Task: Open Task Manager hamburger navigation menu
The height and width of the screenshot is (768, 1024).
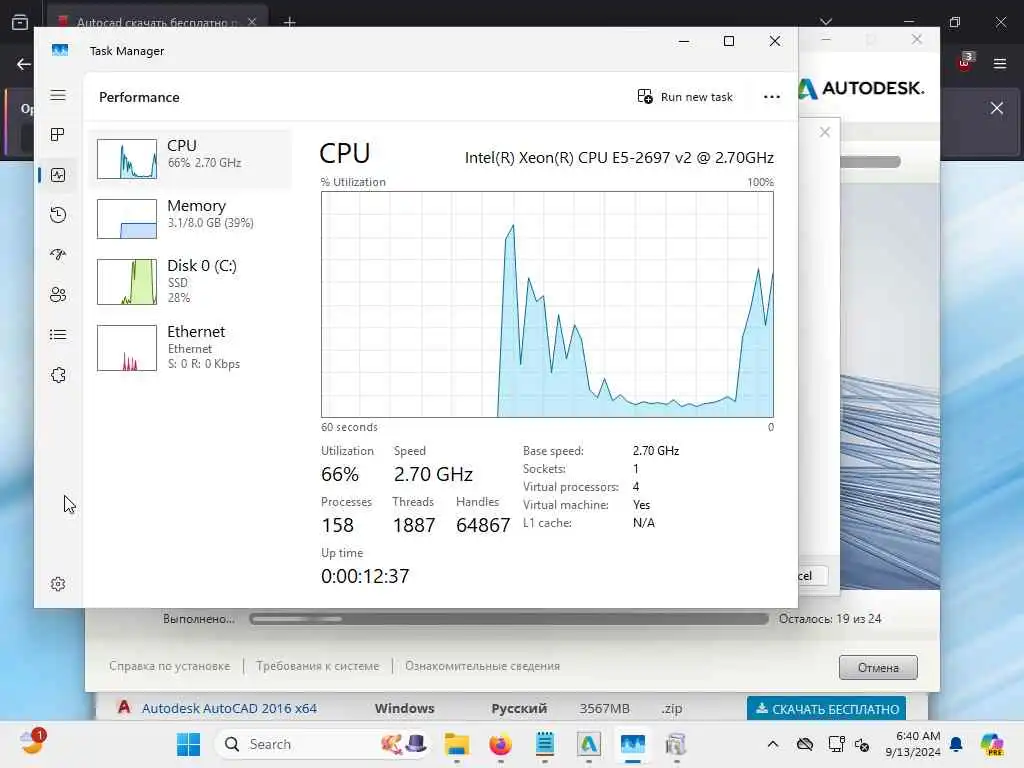Action: coord(58,95)
